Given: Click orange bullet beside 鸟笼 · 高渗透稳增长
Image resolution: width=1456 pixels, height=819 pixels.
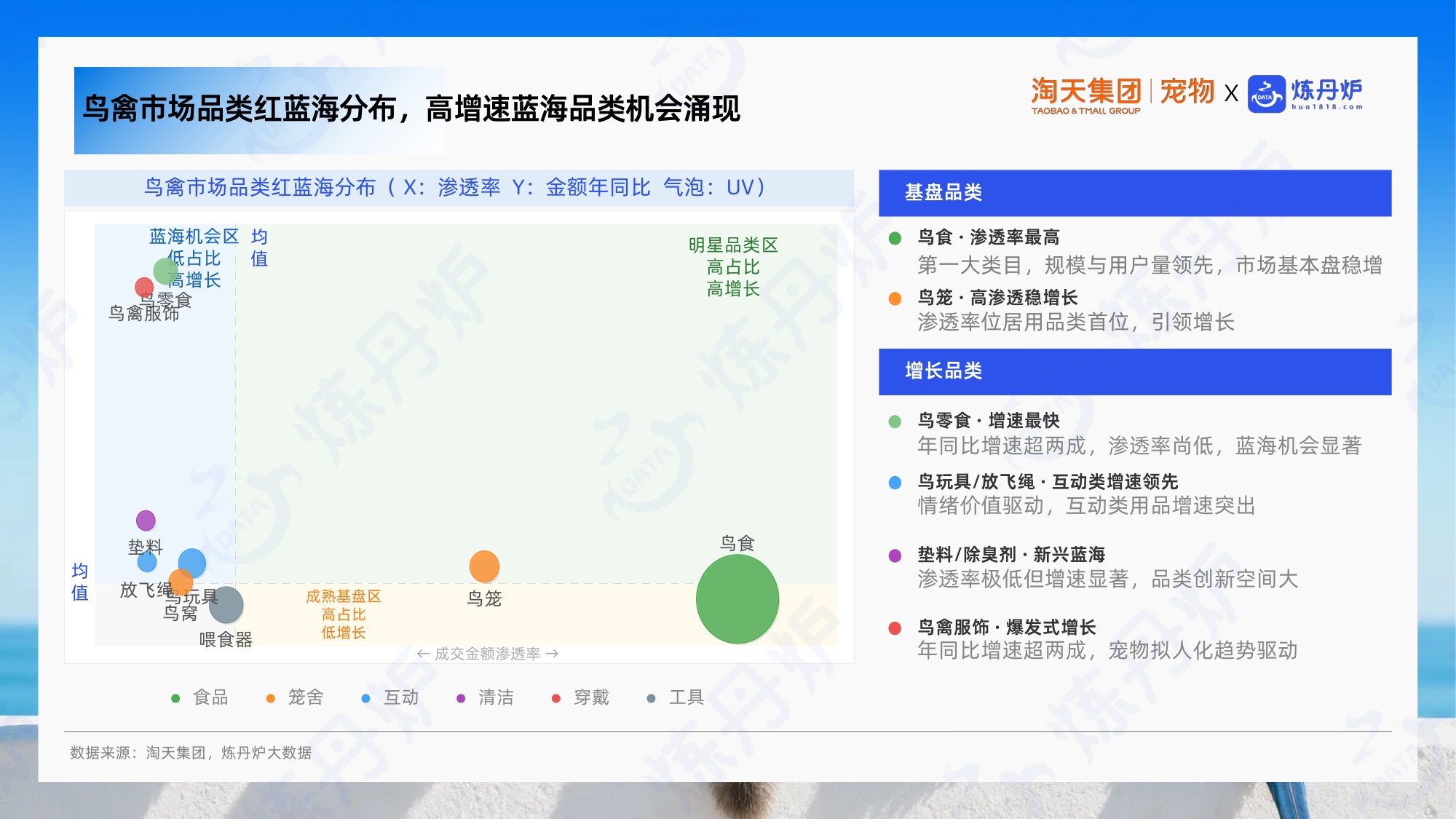Looking at the screenshot, I should [895, 298].
